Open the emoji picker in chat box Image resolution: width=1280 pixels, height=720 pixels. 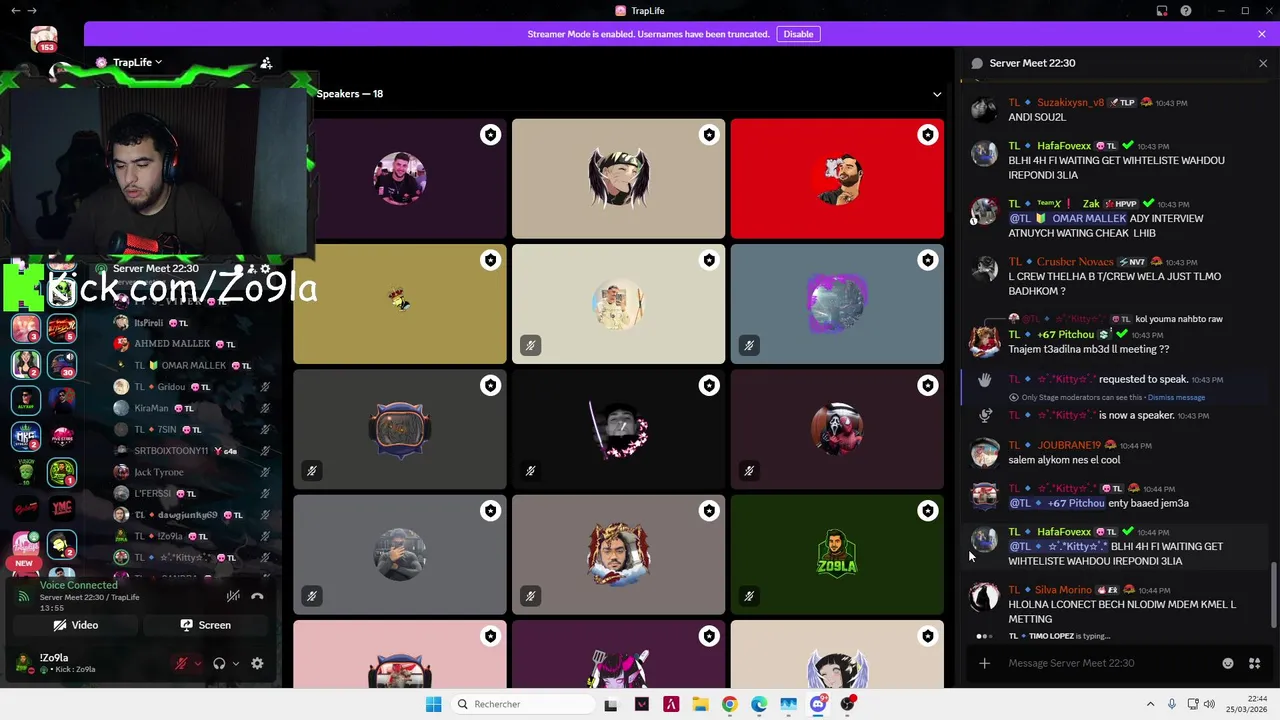(1228, 663)
